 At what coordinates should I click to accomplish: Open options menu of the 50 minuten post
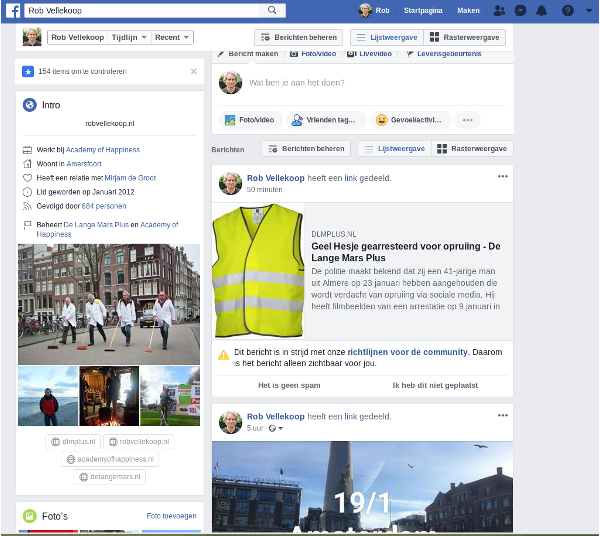503,176
